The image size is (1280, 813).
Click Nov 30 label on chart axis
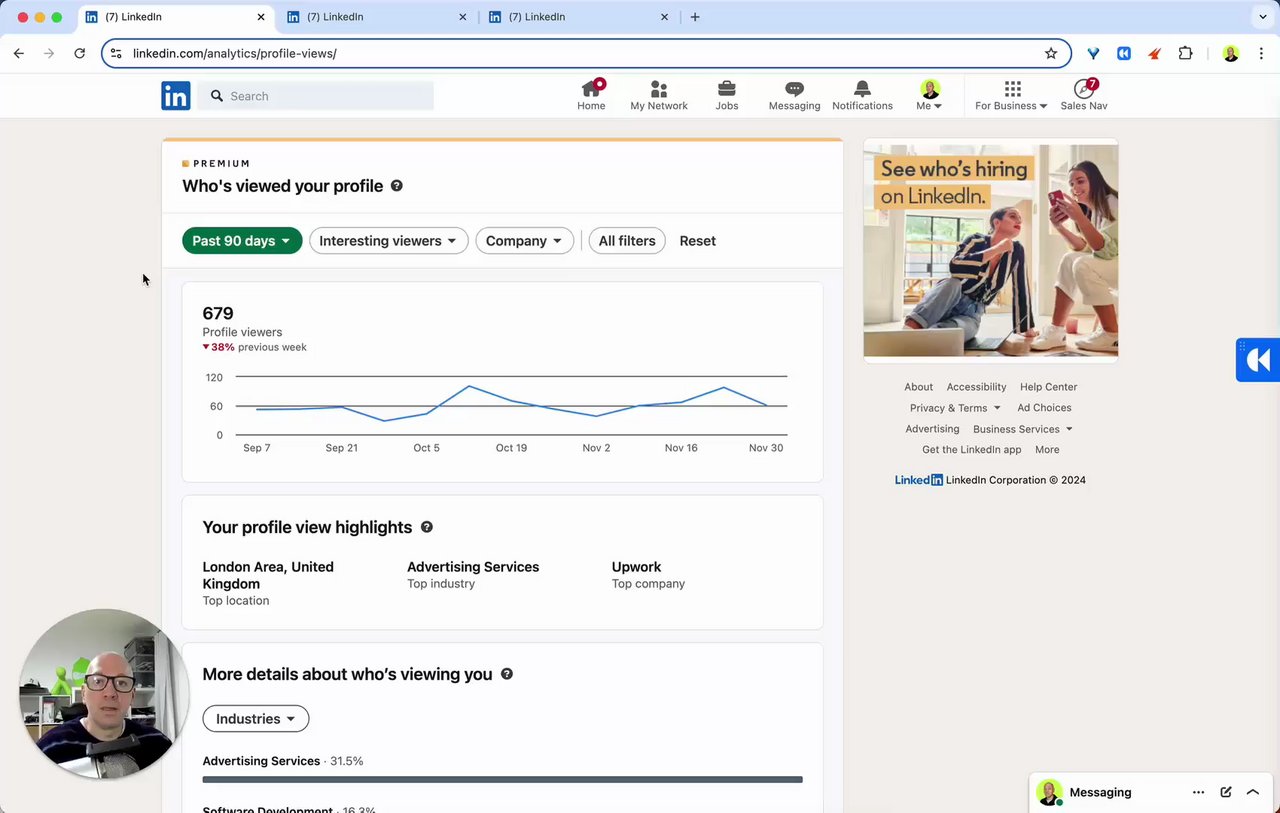click(x=766, y=448)
